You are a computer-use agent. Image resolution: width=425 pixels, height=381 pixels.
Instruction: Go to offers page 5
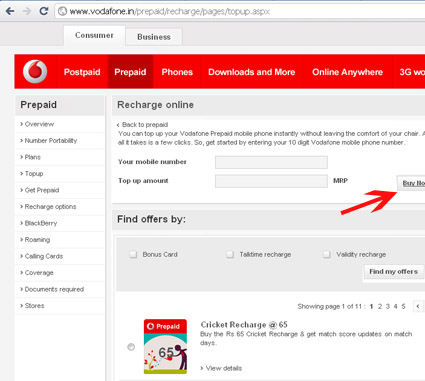pos(403,306)
